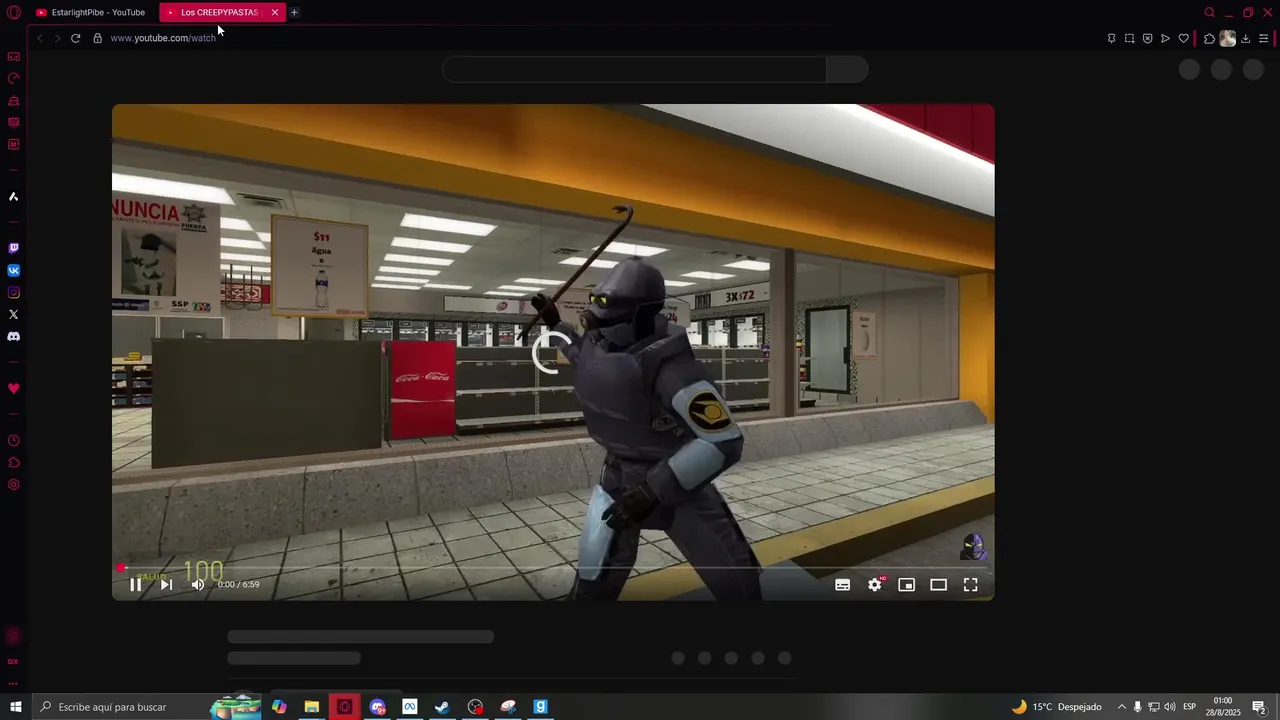Open Discord in the sidebar
The width and height of the screenshot is (1280, 720).
pos(13,336)
